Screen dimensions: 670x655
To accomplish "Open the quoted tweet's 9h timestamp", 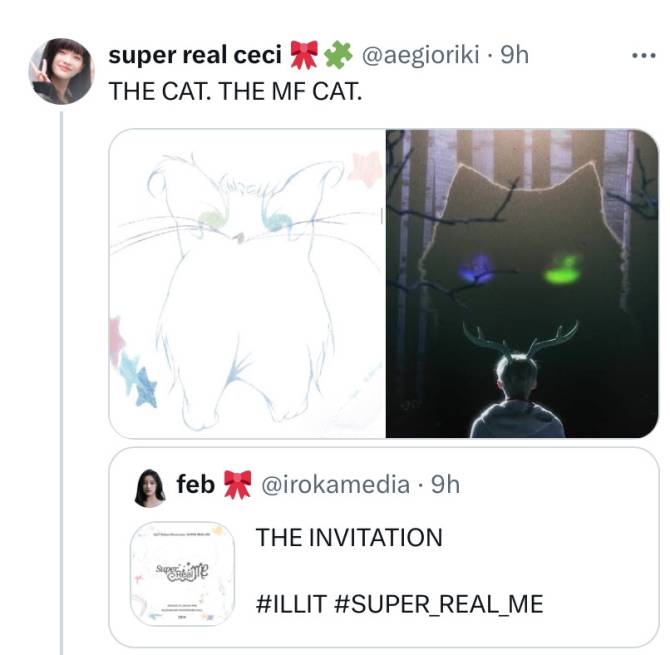I will click(445, 485).
